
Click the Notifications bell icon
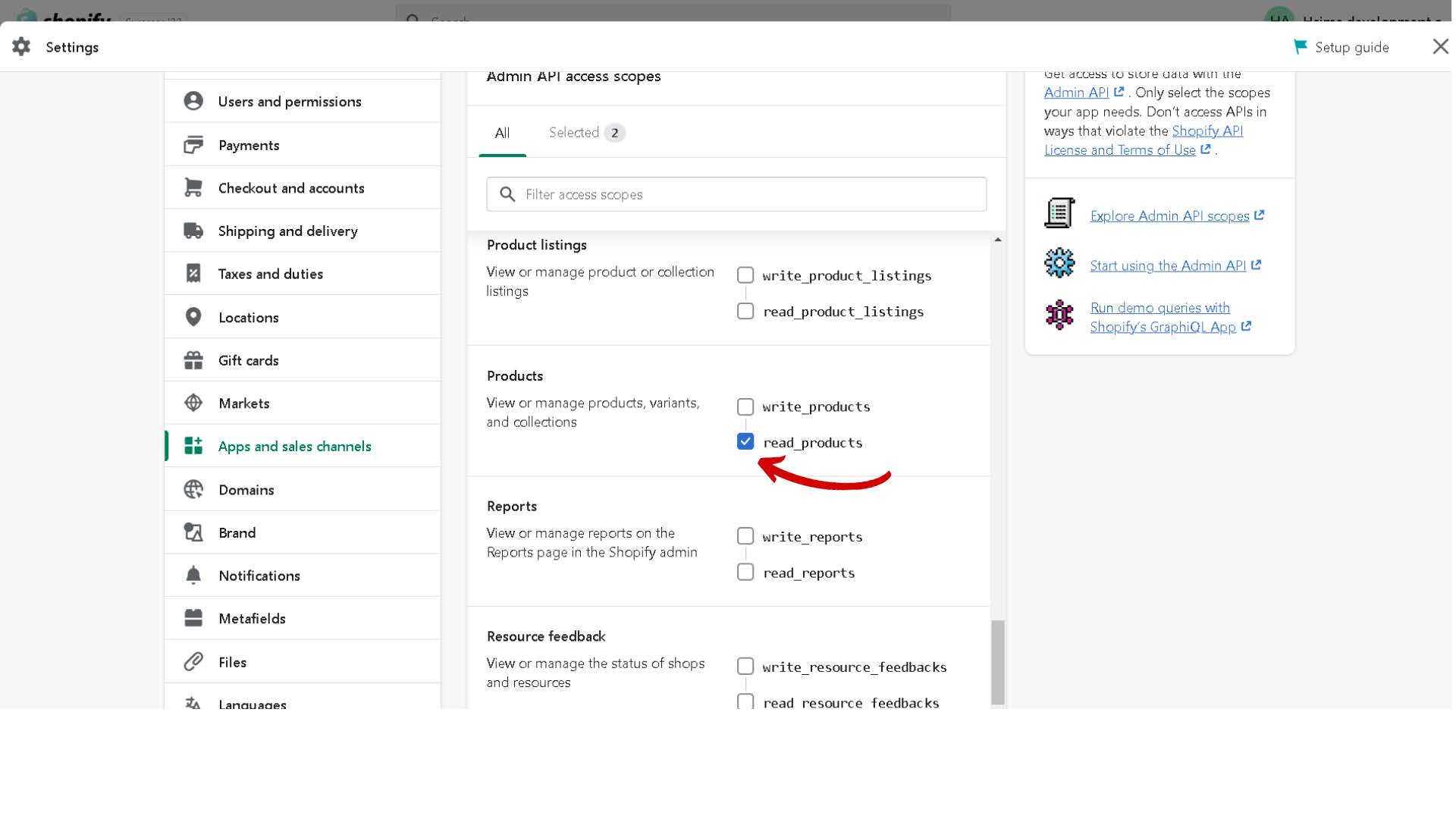[x=193, y=576]
